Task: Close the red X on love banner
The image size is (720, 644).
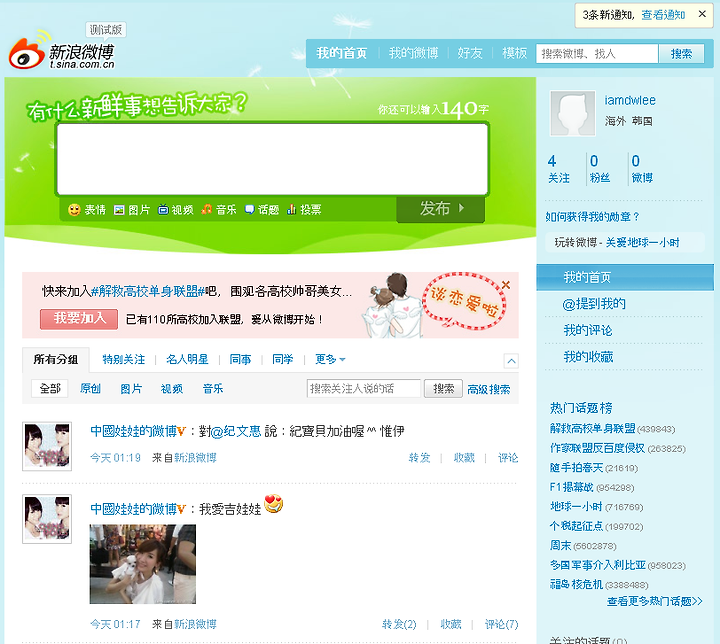Action: pos(506,285)
